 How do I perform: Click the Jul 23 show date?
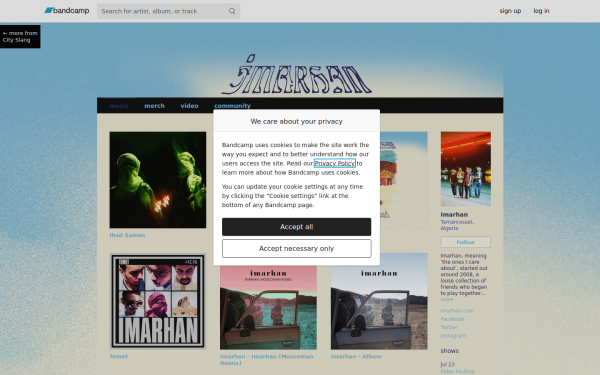click(x=447, y=364)
